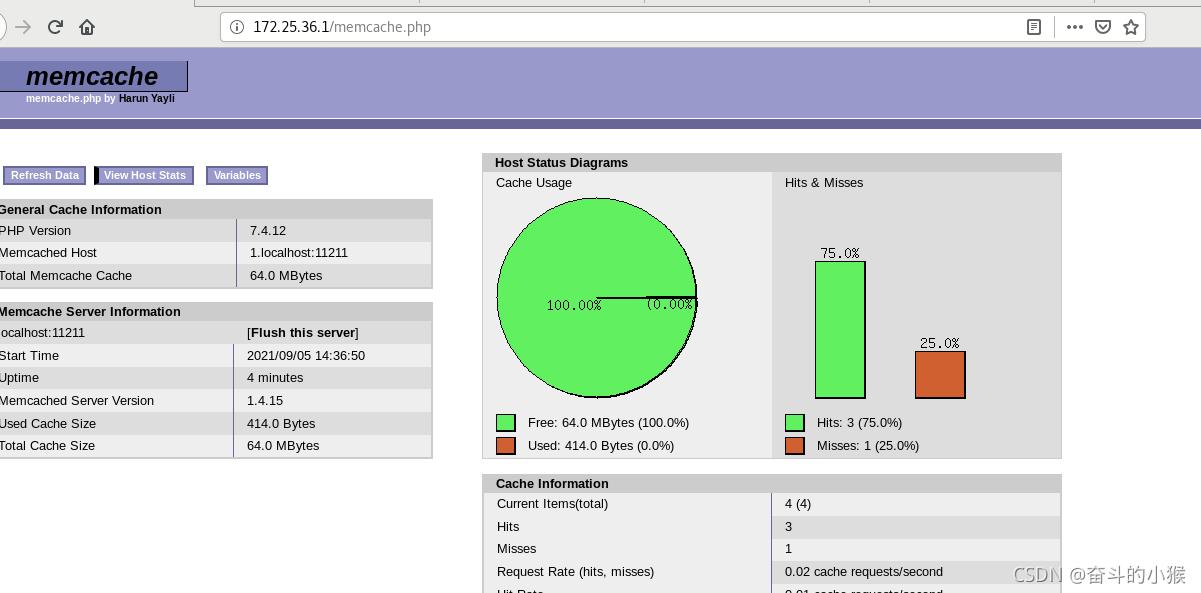The image size is (1201, 593).
Task: Click the orange Used legend swatch
Action: click(506, 446)
